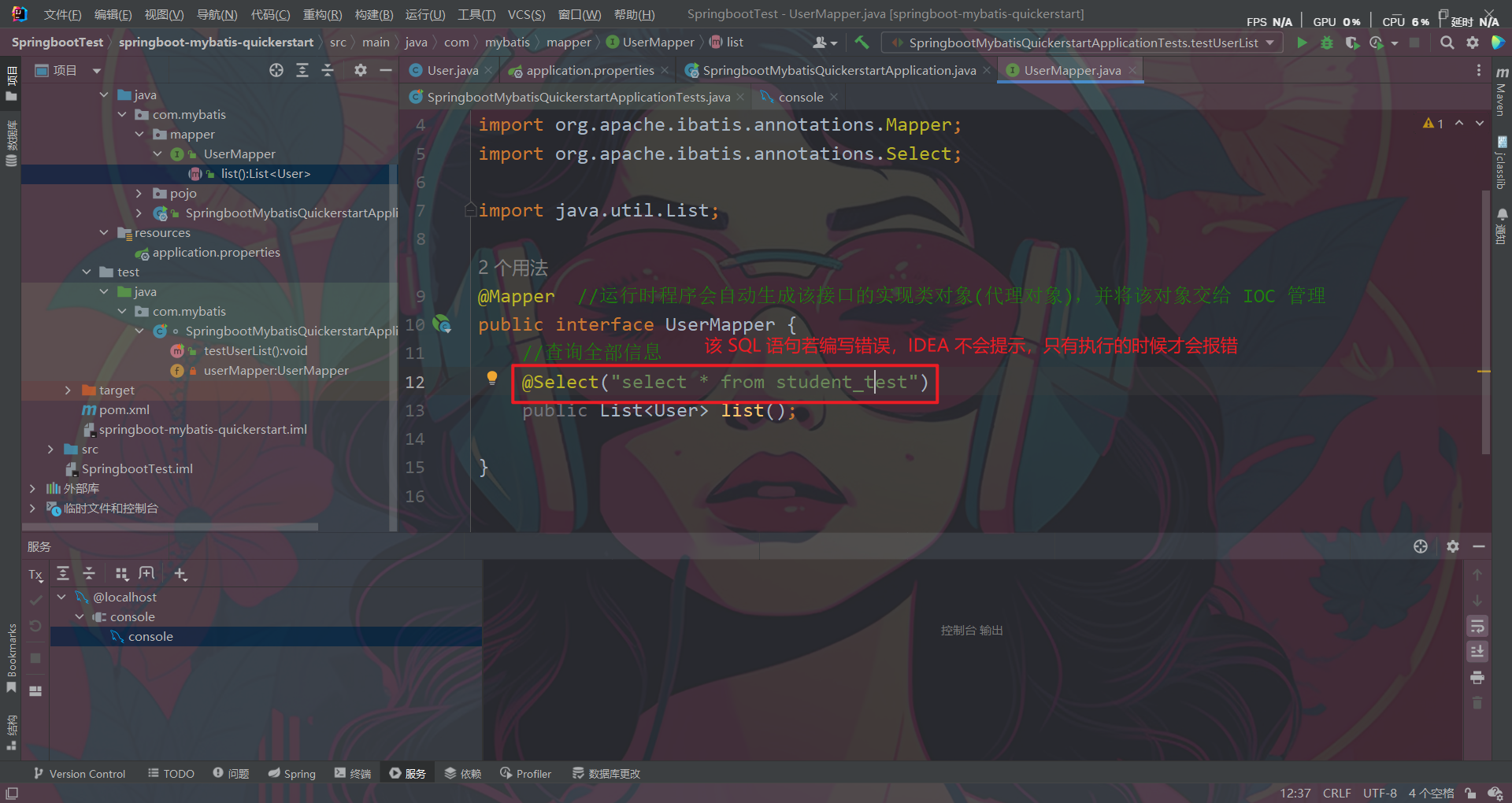Open the 文件(F) menu

click(62, 15)
